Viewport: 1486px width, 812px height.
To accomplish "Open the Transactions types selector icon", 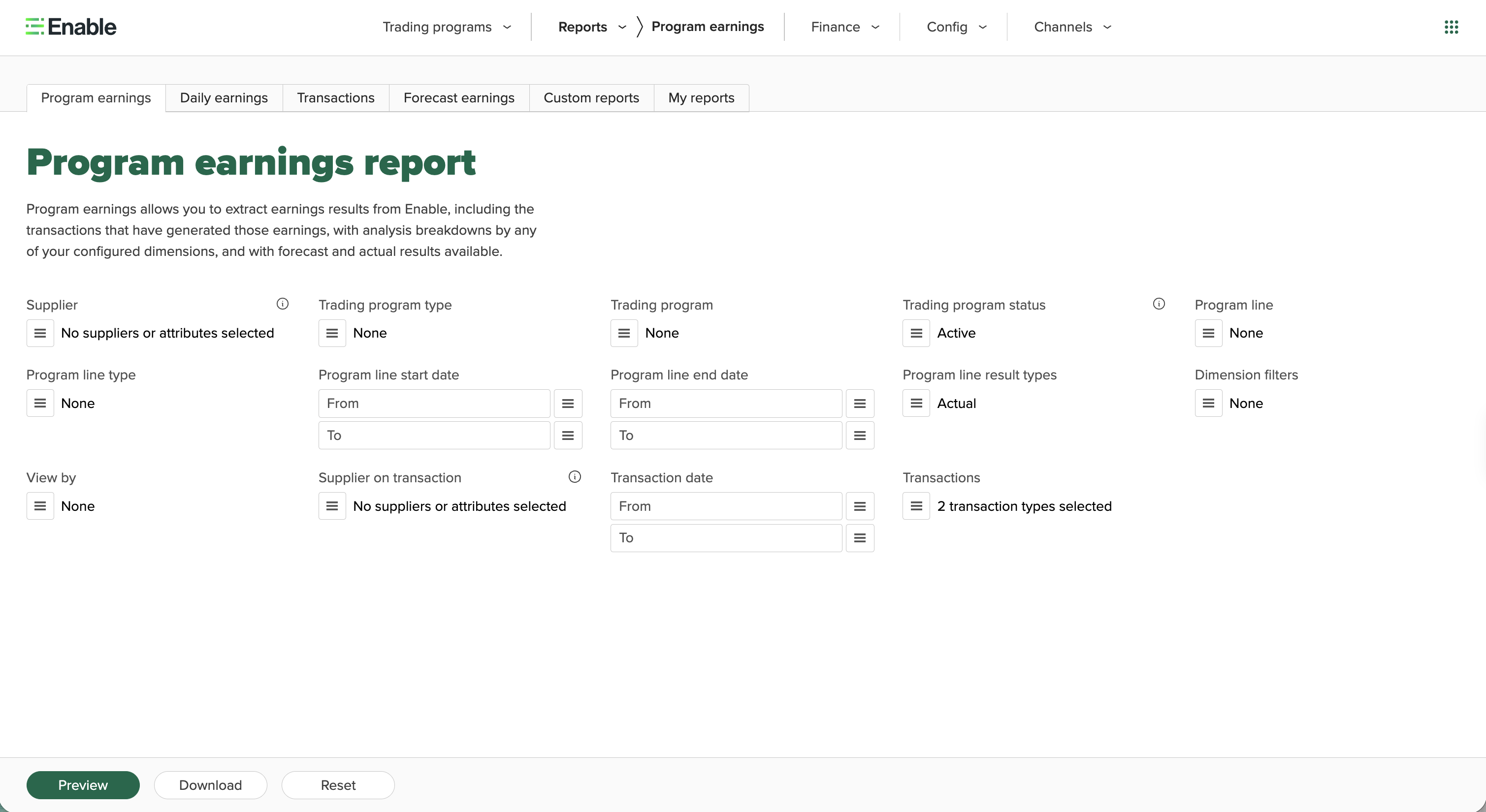I will (916, 506).
